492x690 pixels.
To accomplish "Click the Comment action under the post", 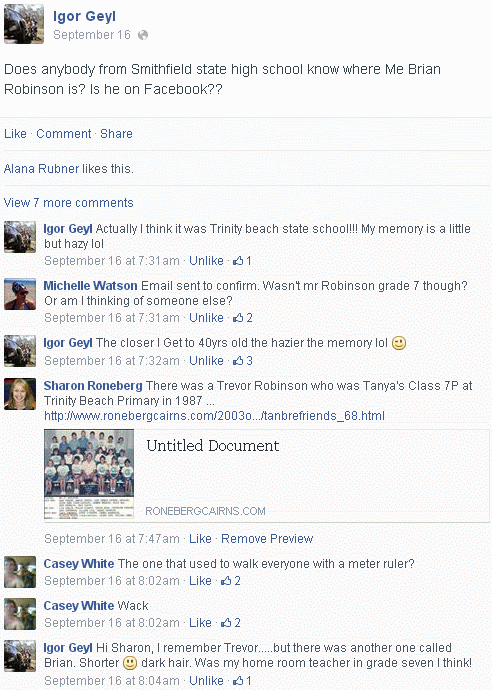I will (63, 134).
